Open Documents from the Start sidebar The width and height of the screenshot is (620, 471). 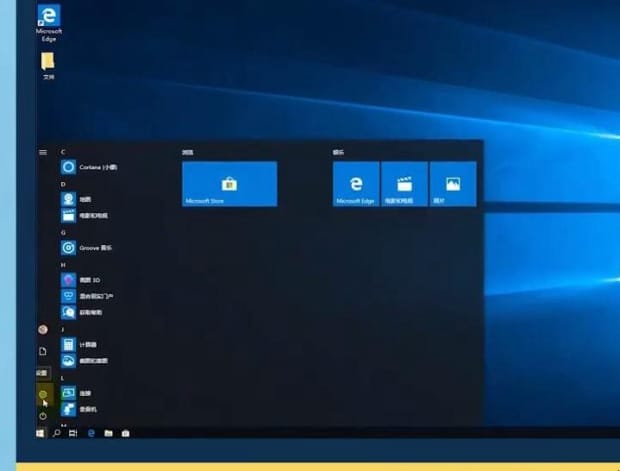(x=43, y=351)
